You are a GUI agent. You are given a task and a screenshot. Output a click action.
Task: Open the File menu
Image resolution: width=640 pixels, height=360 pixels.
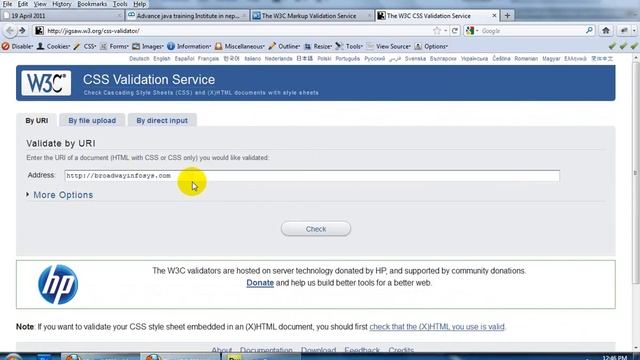coord(7,4)
